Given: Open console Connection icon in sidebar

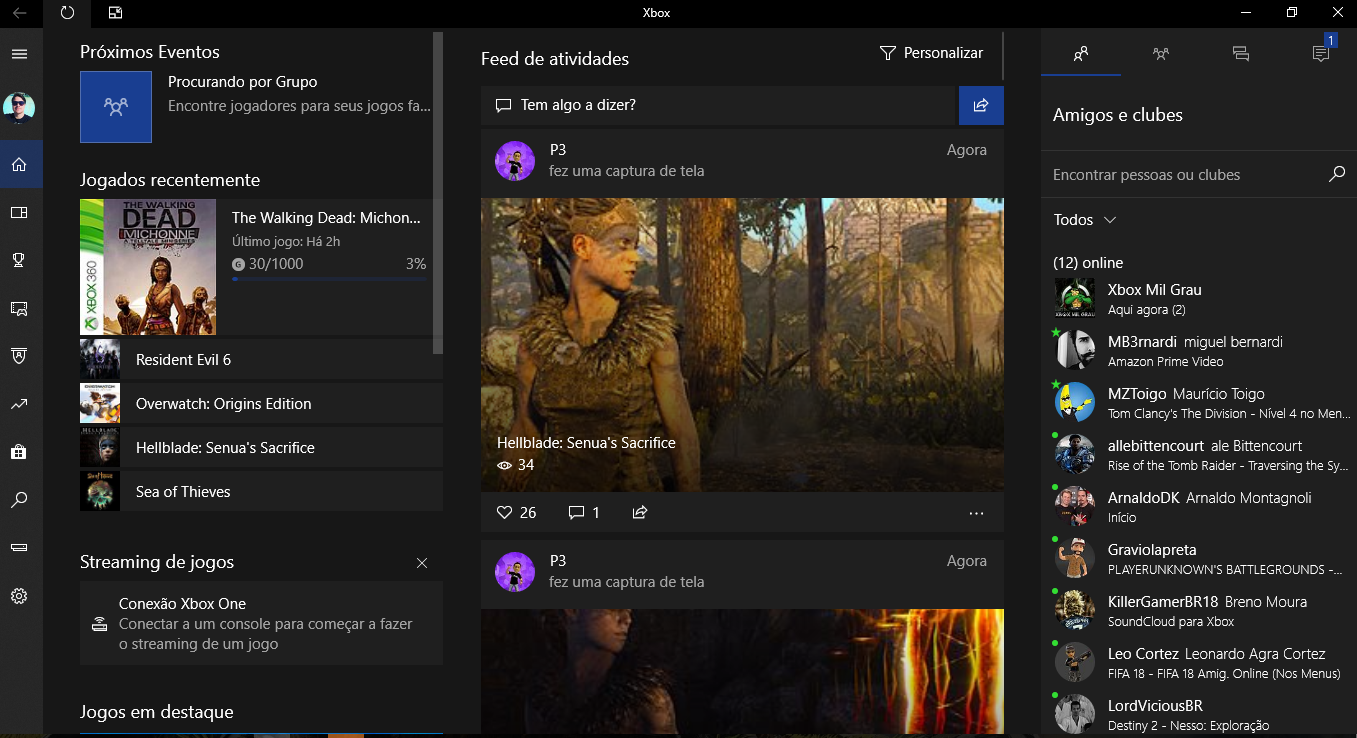Looking at the screenshot, I should coord(19,548).
